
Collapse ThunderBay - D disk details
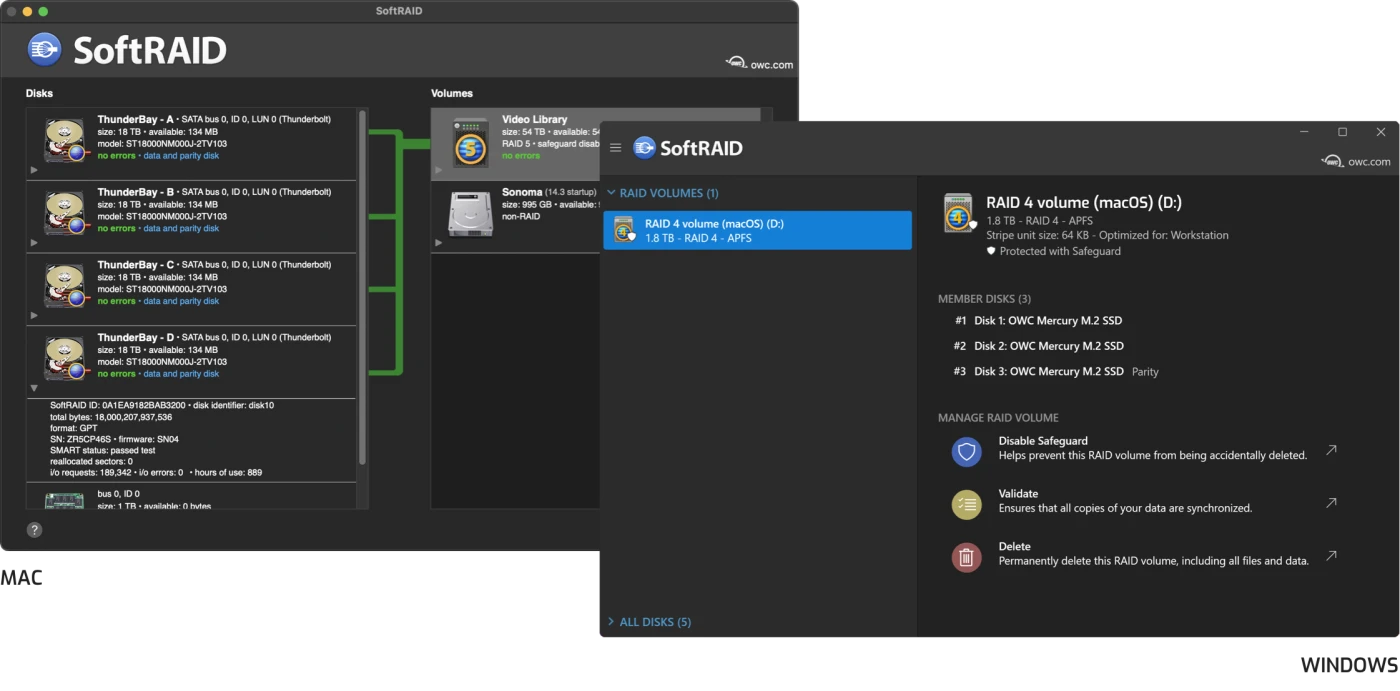(35, 388)
